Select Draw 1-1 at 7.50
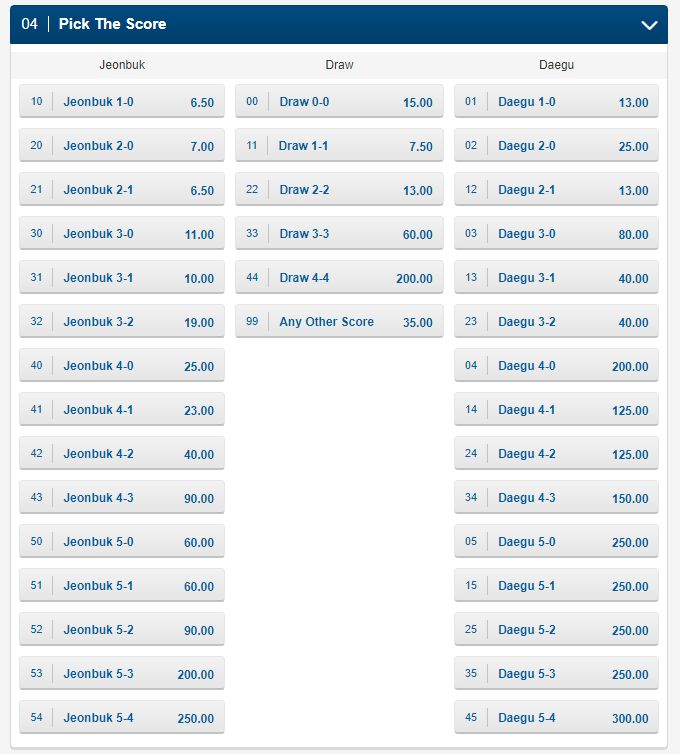The height and width of the screenshot is (754, 680). pyautogui.click(x=339, y=146)
